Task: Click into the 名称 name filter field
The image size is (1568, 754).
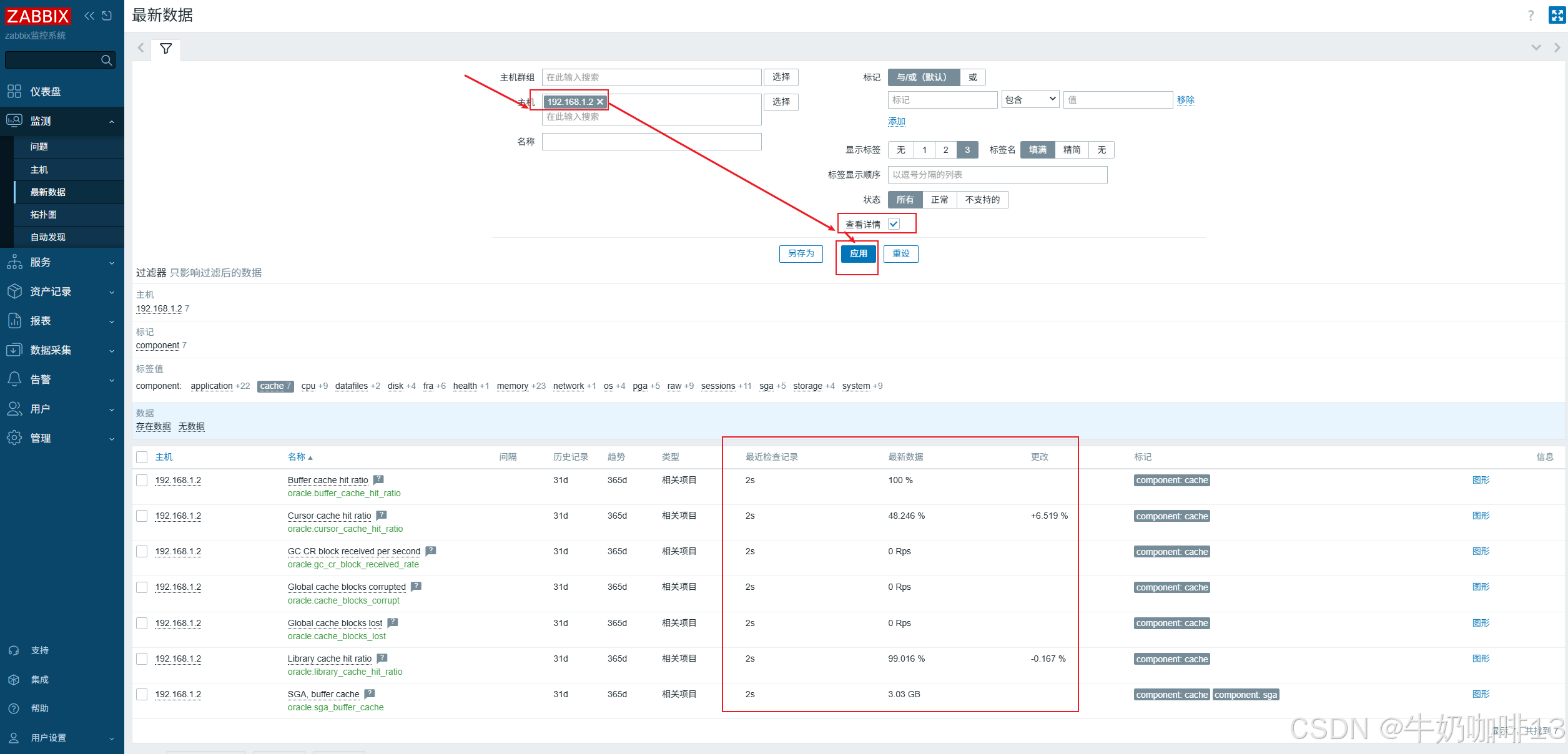Action: [651, 142]
